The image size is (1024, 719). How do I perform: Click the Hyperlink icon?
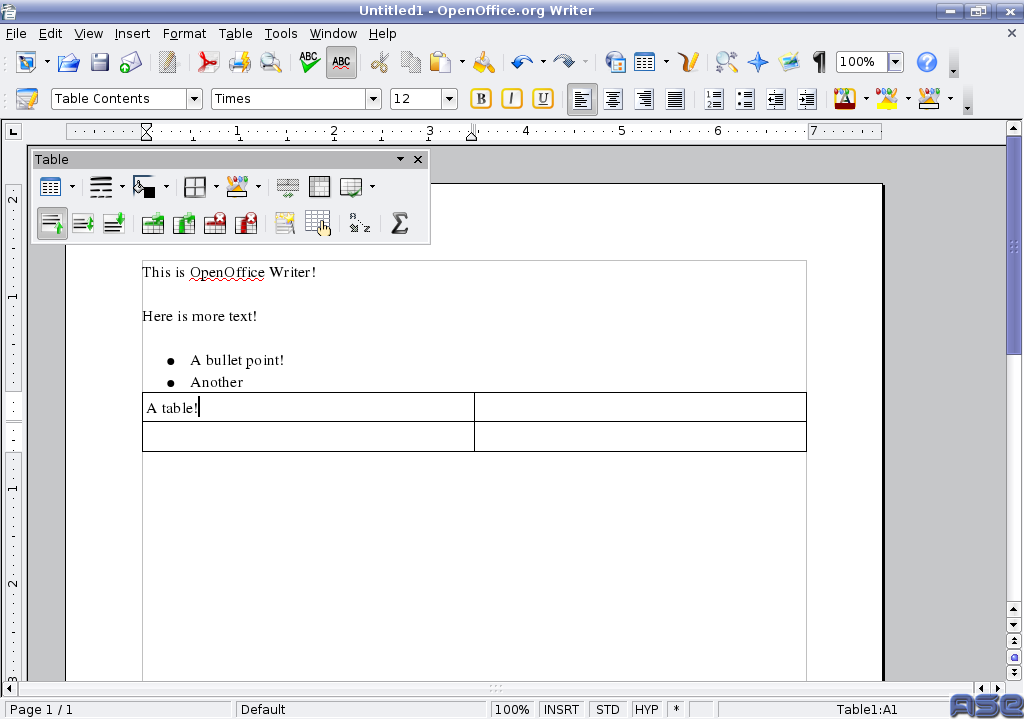pos(615,63)
